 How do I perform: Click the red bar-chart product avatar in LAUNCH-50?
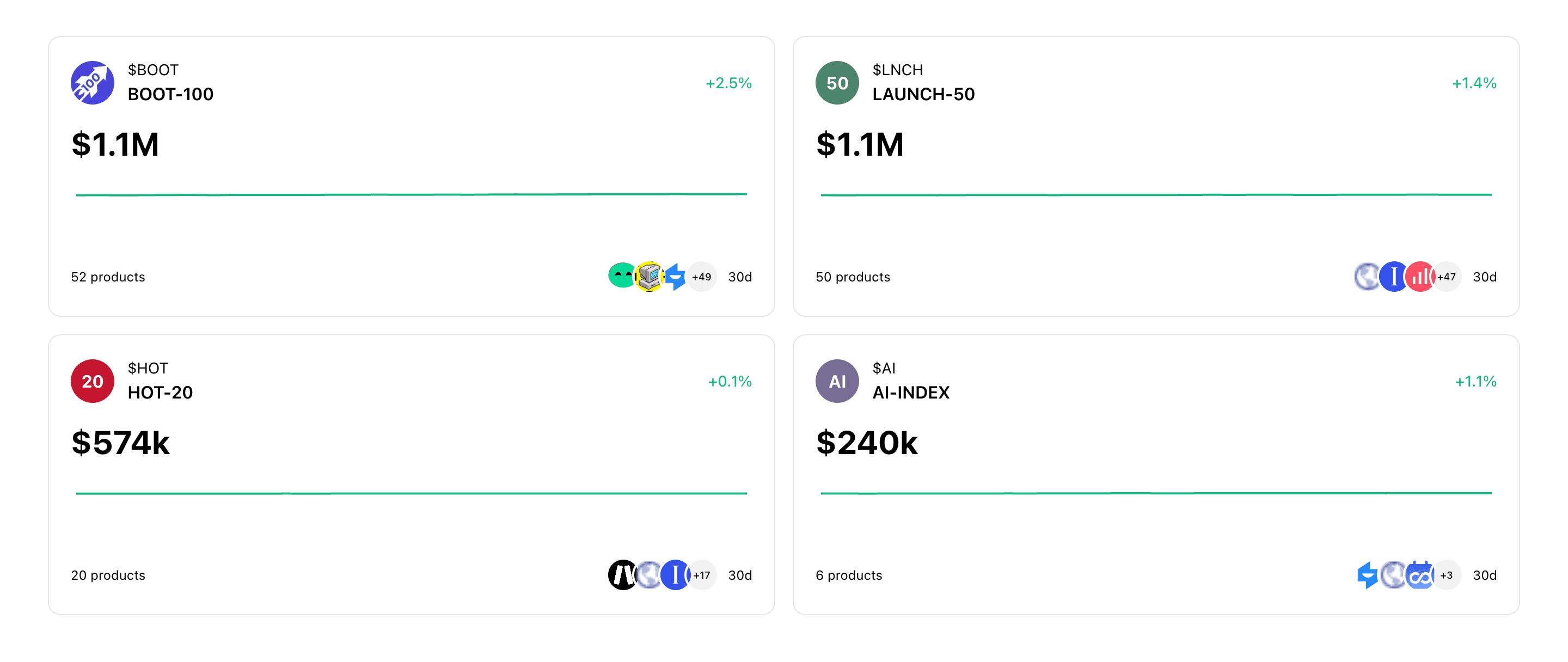point(1419,276)
